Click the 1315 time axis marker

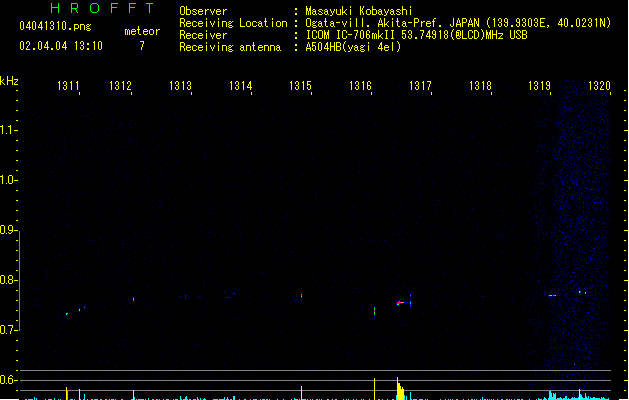(x=300, y=86)
